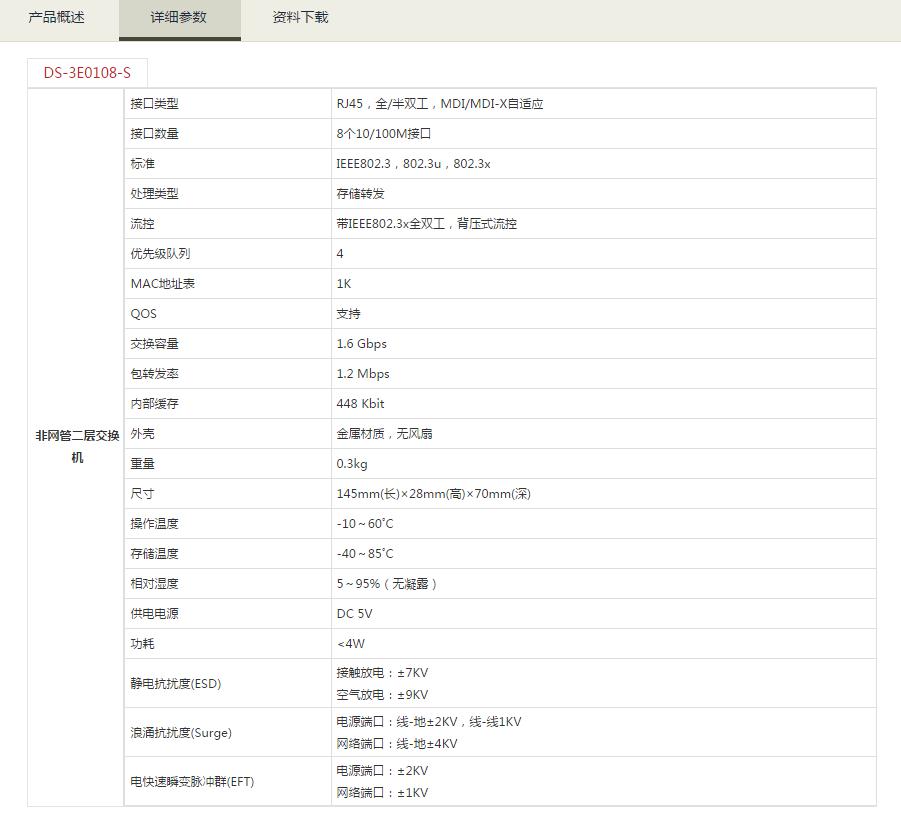Image resolution: width=901 pixels, height=832 pixels.
Task: Click the 1.2 Mbps forwarding rate value
Action: tap(363, 374)
